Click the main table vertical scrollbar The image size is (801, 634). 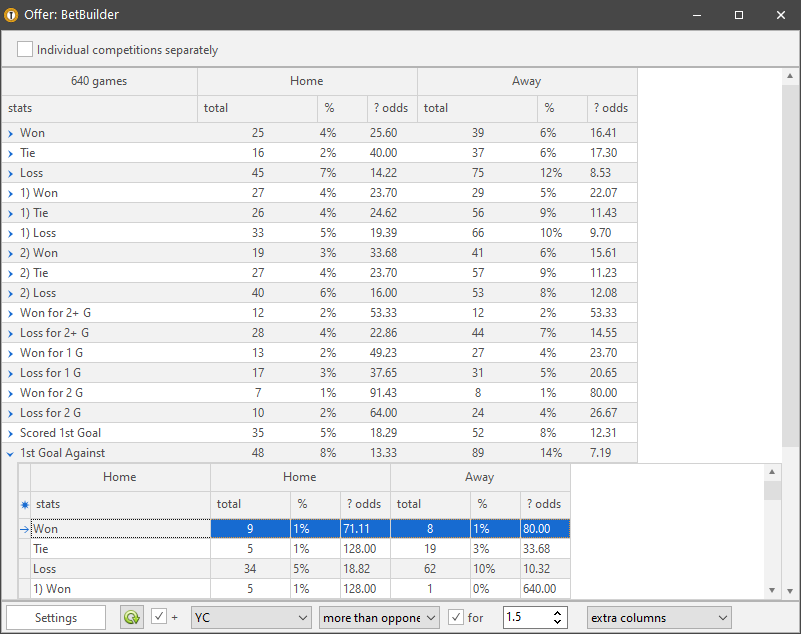click(x=791, y=250)
